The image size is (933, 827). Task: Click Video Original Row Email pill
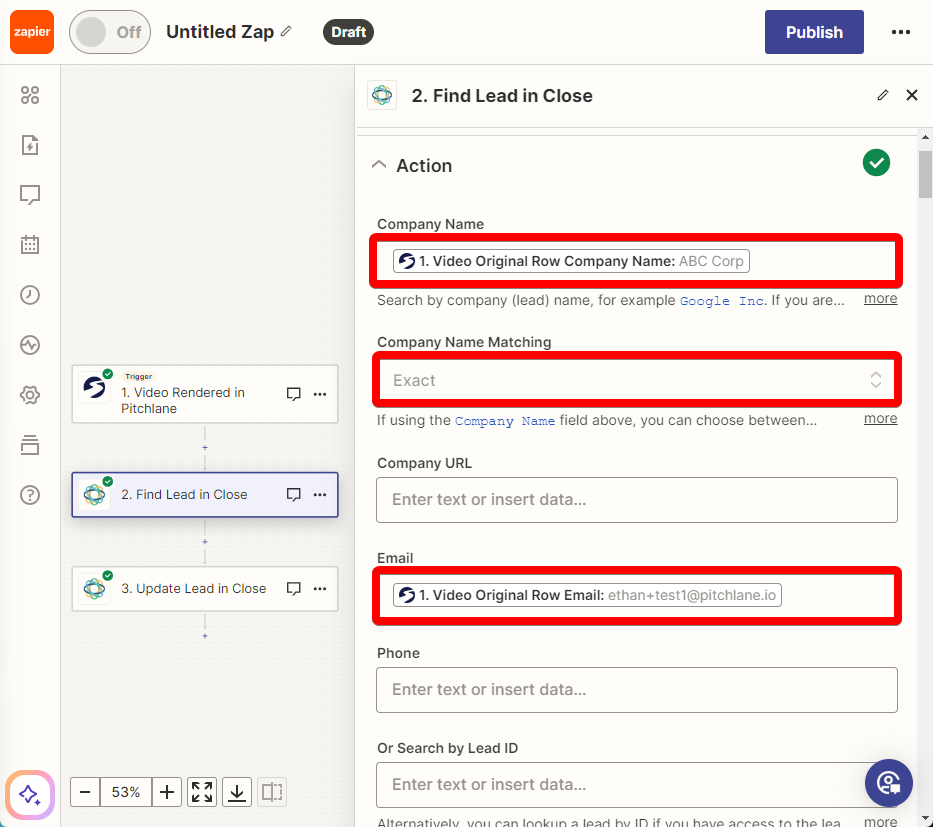[587, 595]
